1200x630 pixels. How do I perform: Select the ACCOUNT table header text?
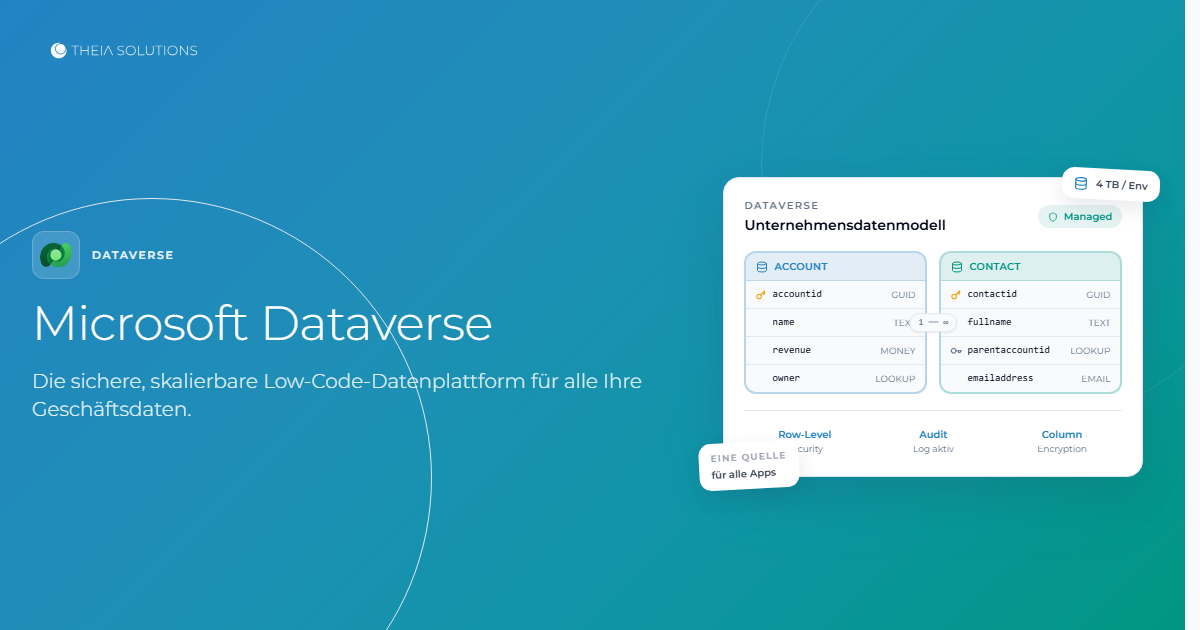coord(801,267)
